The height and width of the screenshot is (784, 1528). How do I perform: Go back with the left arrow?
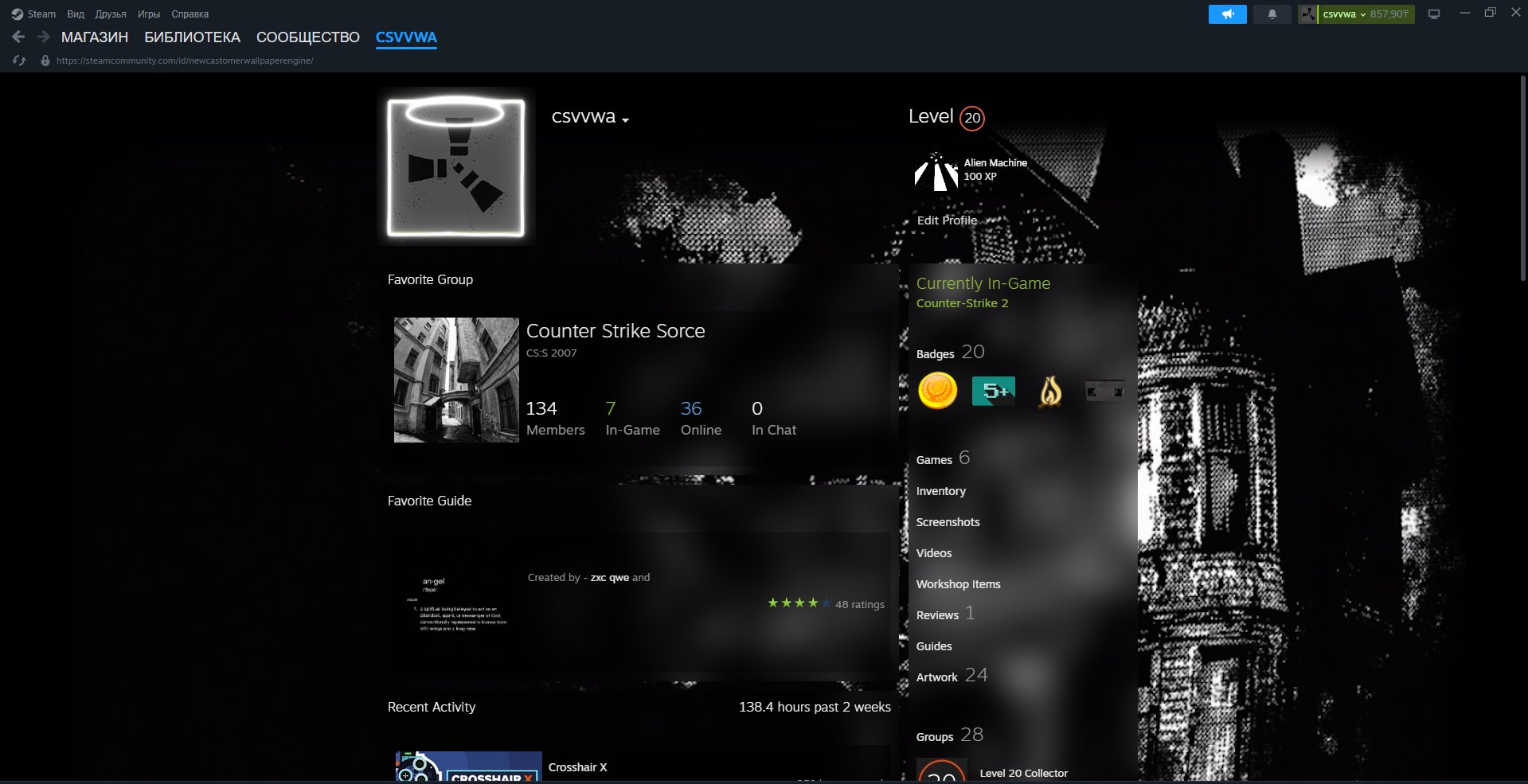pos(19,37)
